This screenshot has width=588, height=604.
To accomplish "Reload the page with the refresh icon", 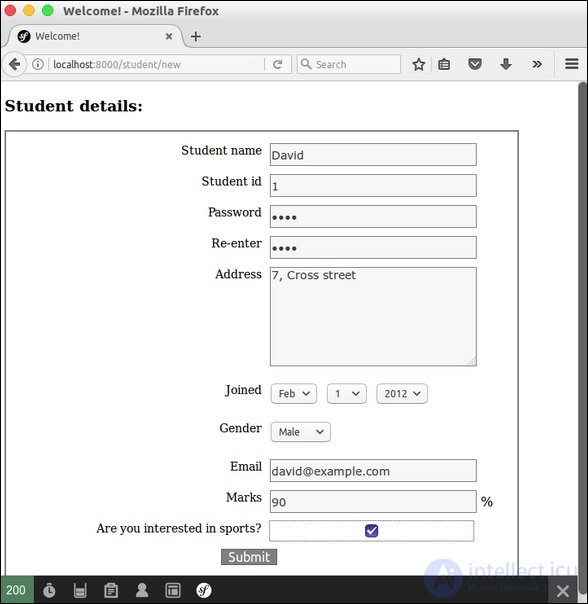I will [277, 64].
